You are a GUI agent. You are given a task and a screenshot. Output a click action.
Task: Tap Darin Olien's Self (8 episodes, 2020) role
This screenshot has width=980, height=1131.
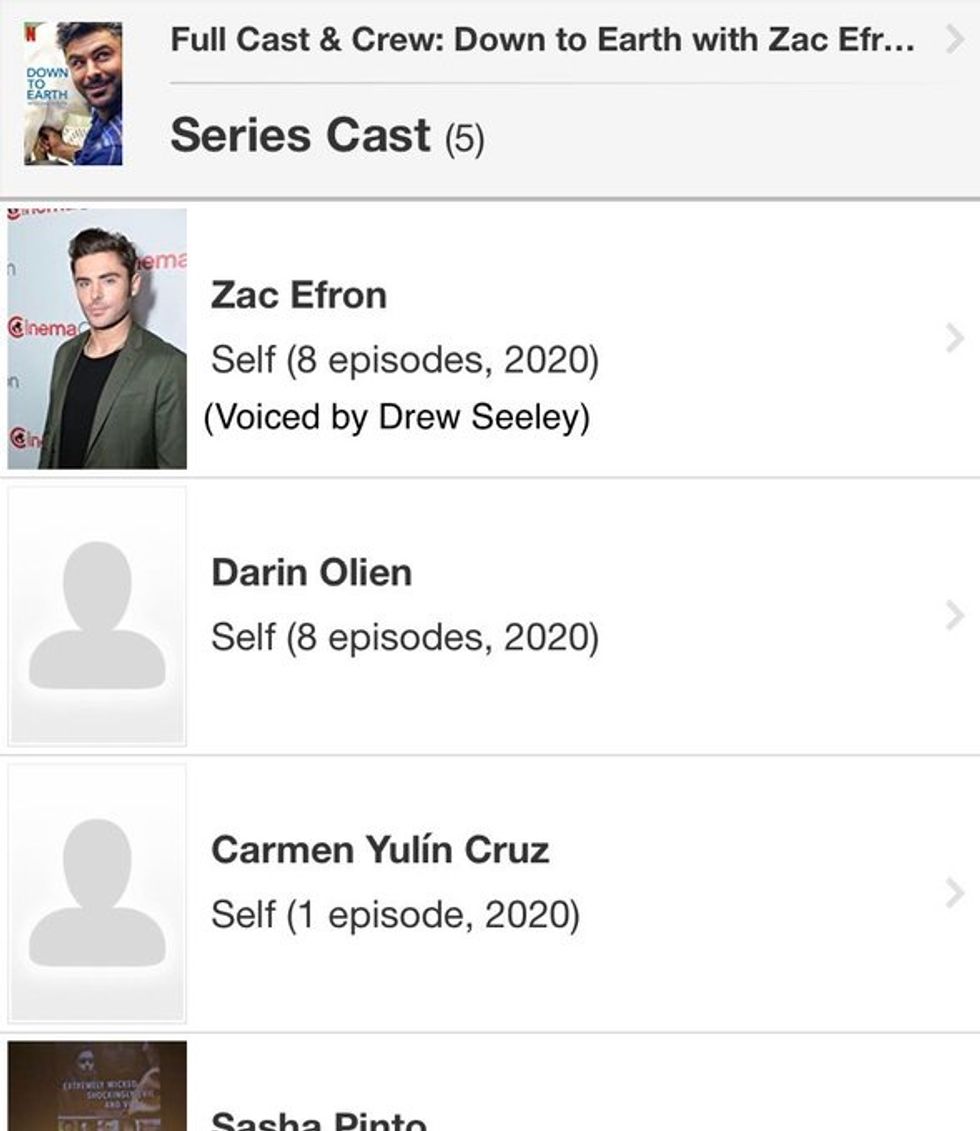tap(404, 637)
